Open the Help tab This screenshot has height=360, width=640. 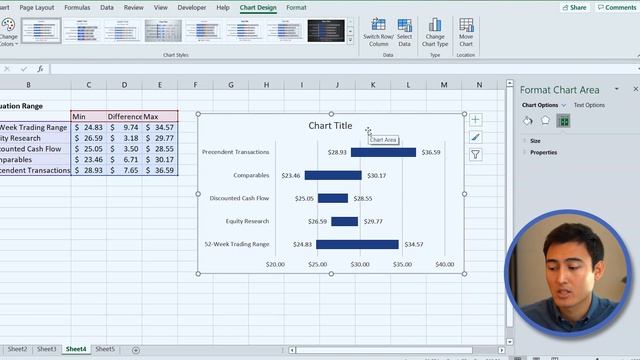tap(223, 7)
